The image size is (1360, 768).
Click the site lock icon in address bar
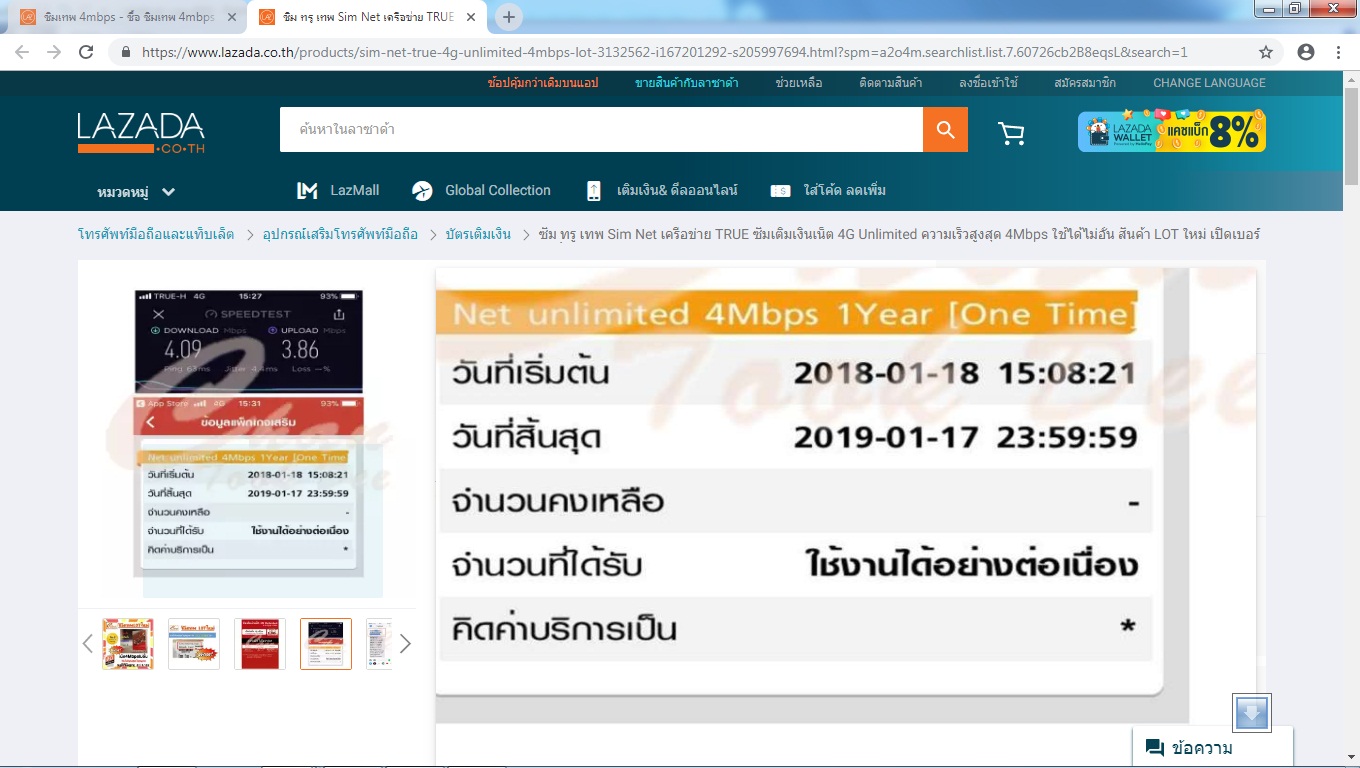click(x=126, y=52)
